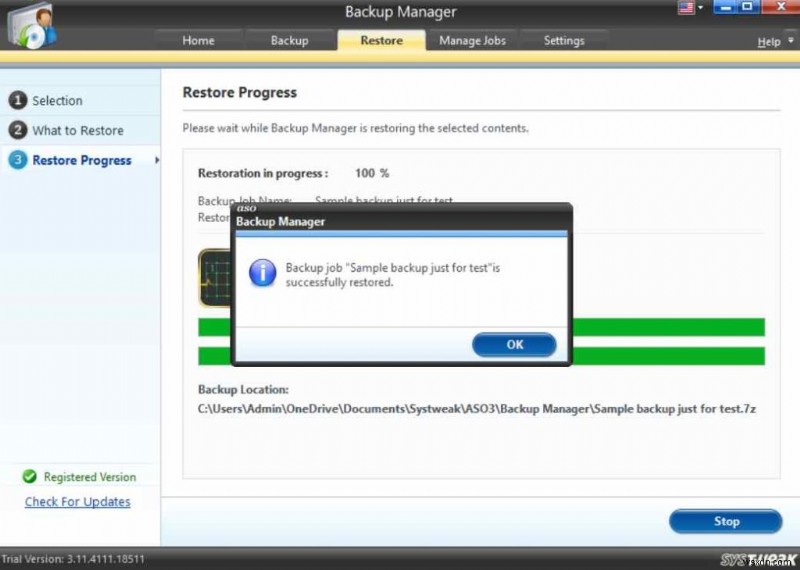Minimize the Backup Manager window
800x570 pixels.
[x=726, y=7]
